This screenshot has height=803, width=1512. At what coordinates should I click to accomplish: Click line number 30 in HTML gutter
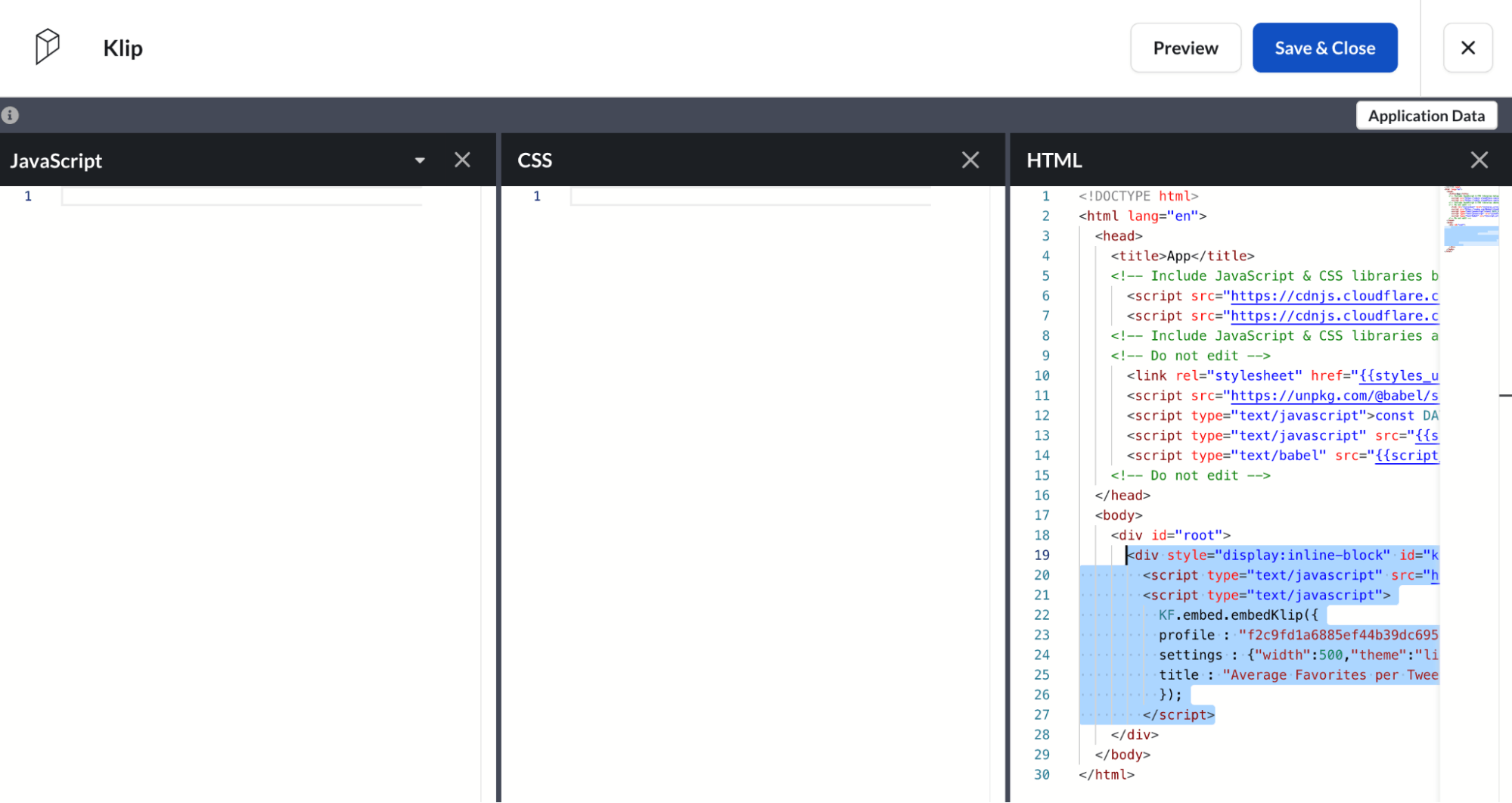(x=1042, y=775)
